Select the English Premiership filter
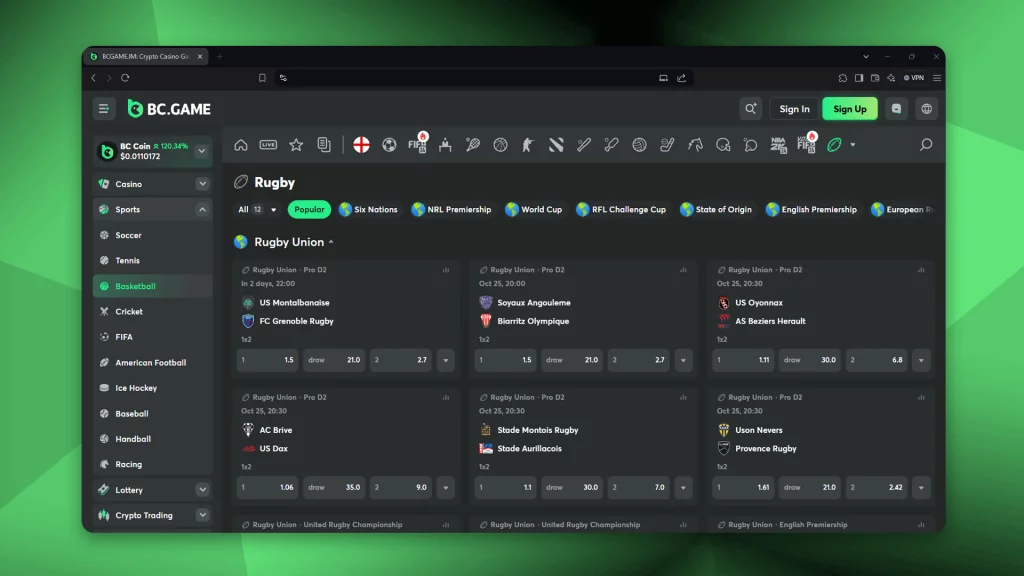The width and height of the screenshot is (1024, 576). pyautogui.click(x=811, y=210)
